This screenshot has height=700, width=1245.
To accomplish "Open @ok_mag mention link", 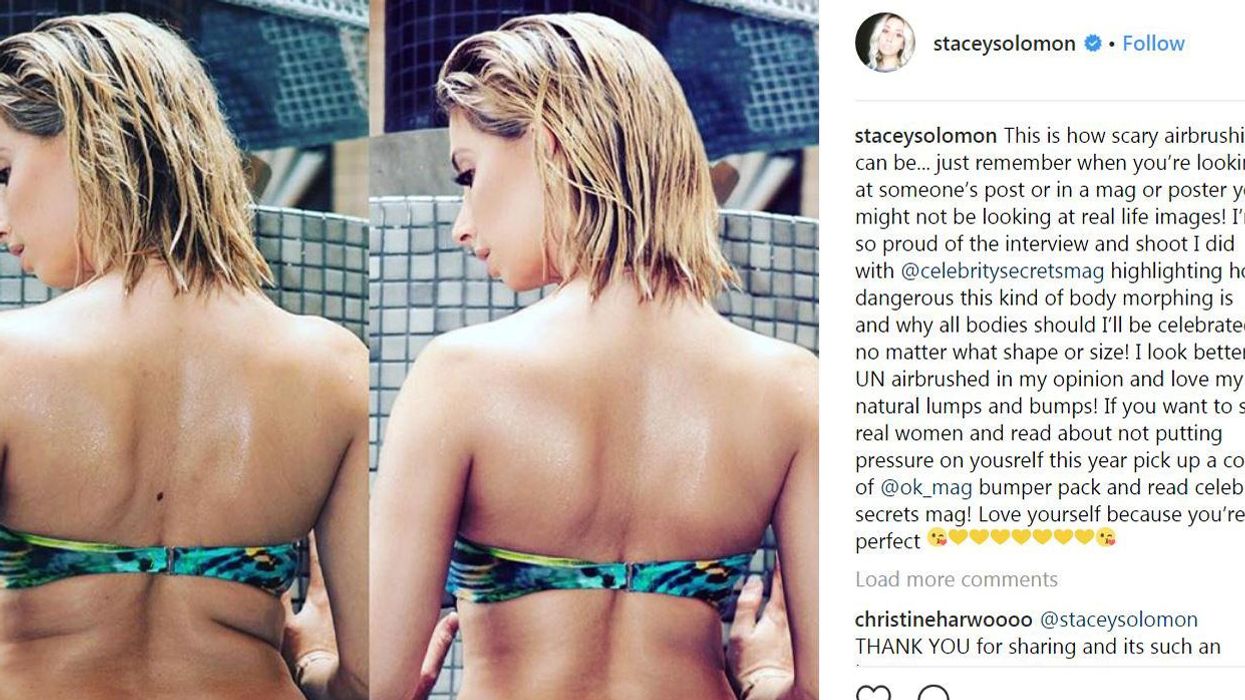I will (926, 487).
